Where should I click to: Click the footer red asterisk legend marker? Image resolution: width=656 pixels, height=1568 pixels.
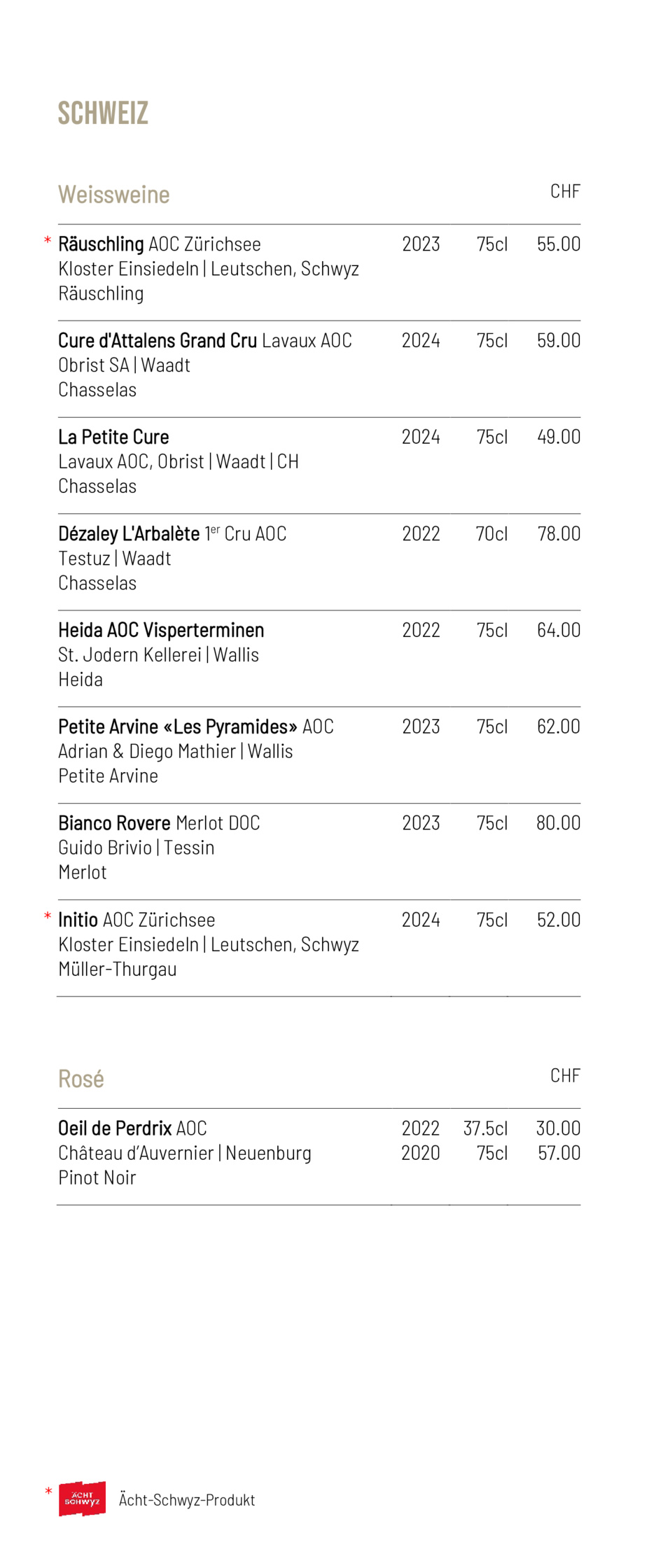pyautogui.click(x=48, y=1492)
